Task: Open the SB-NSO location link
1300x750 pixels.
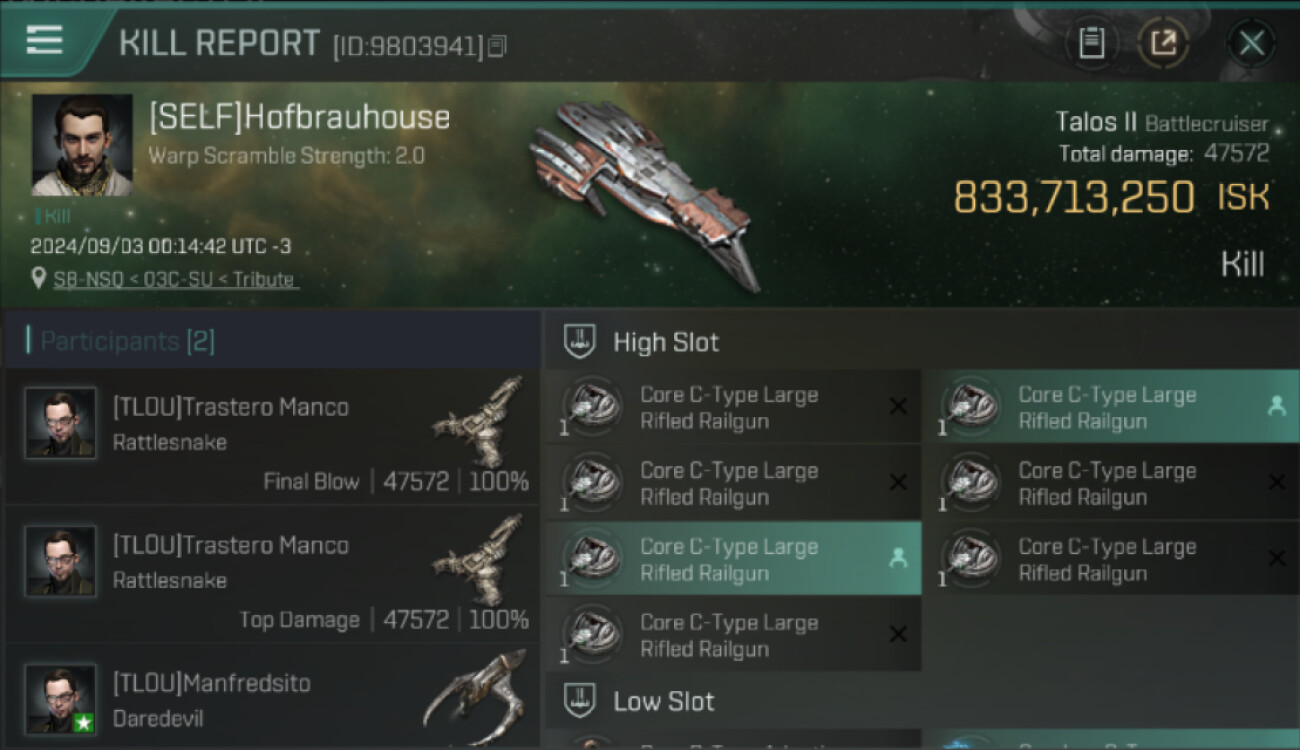Action: coord(174,279)
